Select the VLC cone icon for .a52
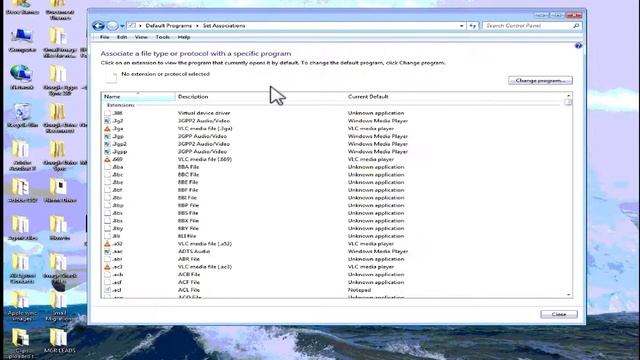Screen dimensions: 640x360 [x=107, y=244]
